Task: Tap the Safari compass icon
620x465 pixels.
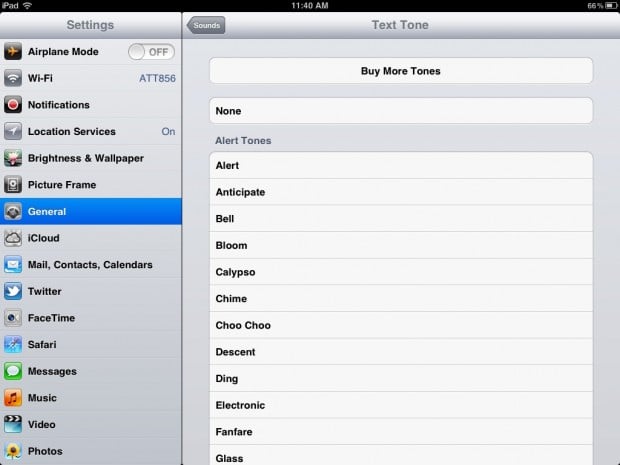Action: (13, 344)
